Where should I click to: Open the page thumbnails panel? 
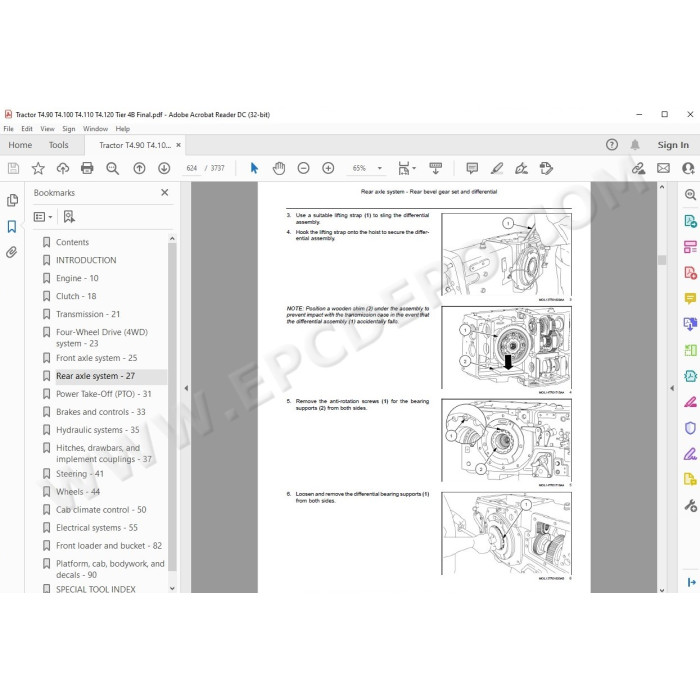pos(12,200)
